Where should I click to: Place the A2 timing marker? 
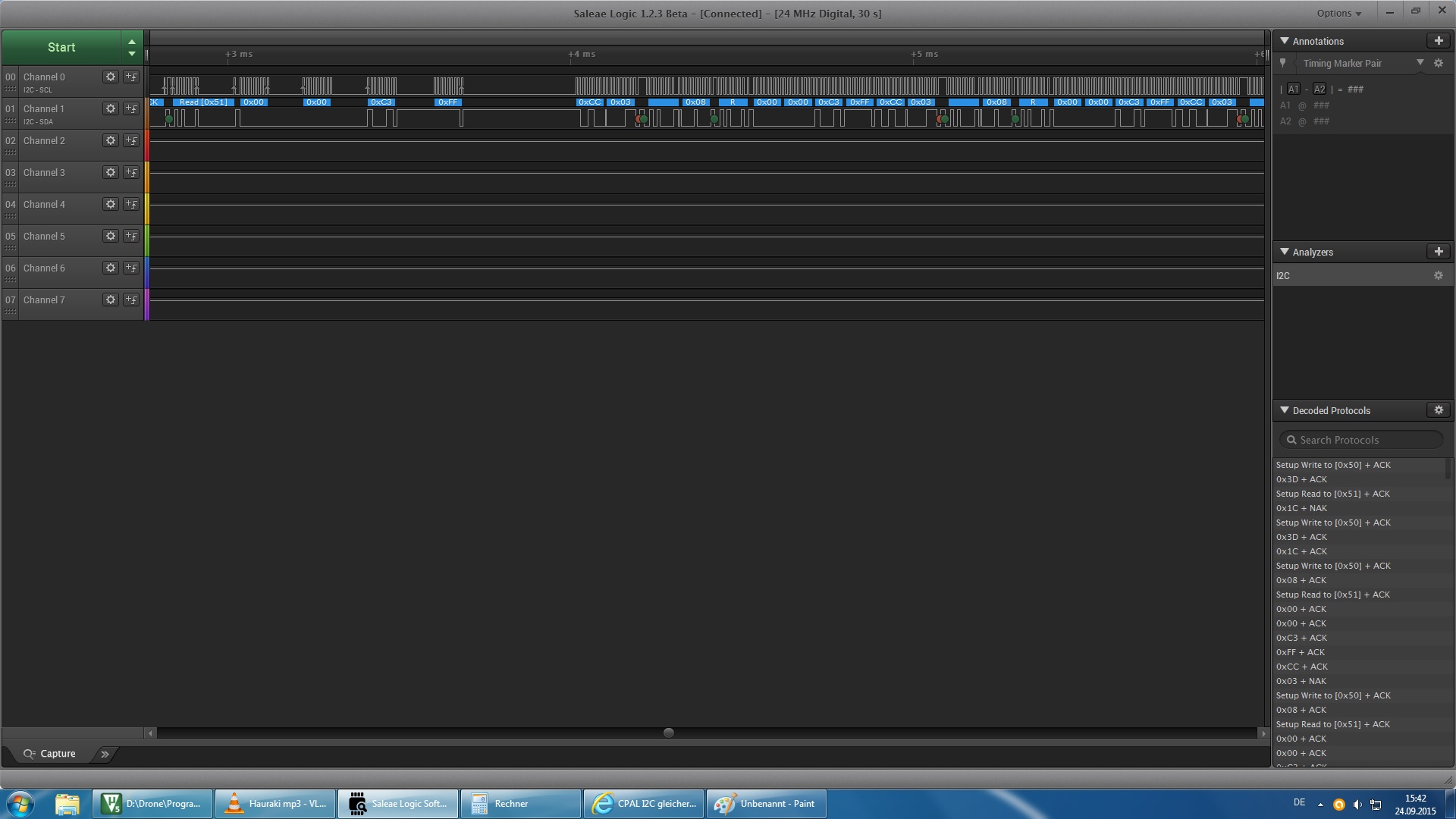pos(1319,89)
